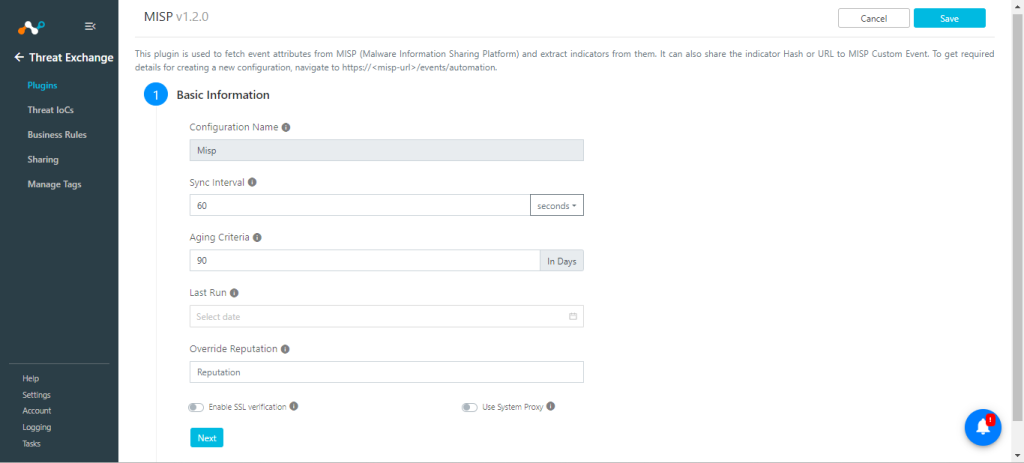Screen dimensions: 1024x463
Task: Click the back arrow beside Threat Exchange
Action: point(20,57)
